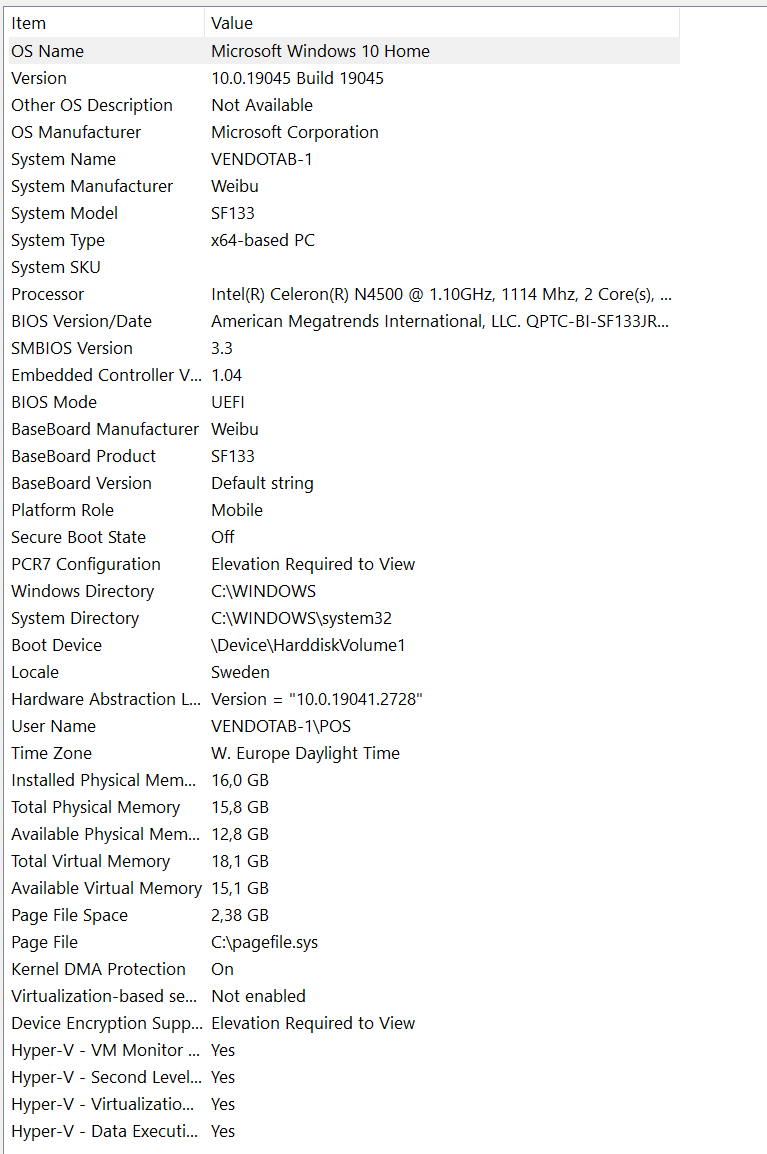This screenshot has height=1154, width=767.
Task: Highlight the Locale row
Action: click(x=35, y=672)
